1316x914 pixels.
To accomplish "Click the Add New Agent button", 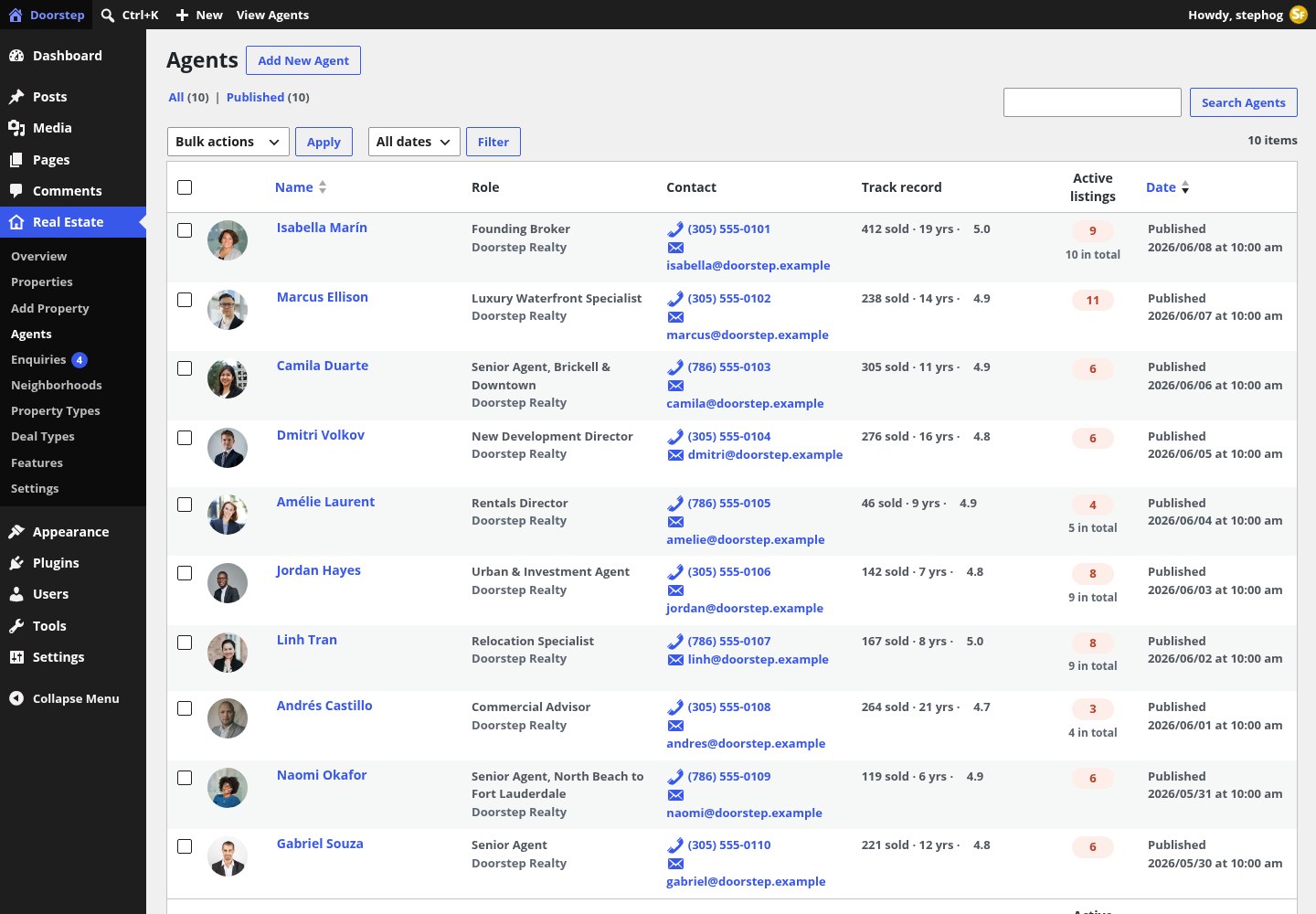I will coord(303,60).
